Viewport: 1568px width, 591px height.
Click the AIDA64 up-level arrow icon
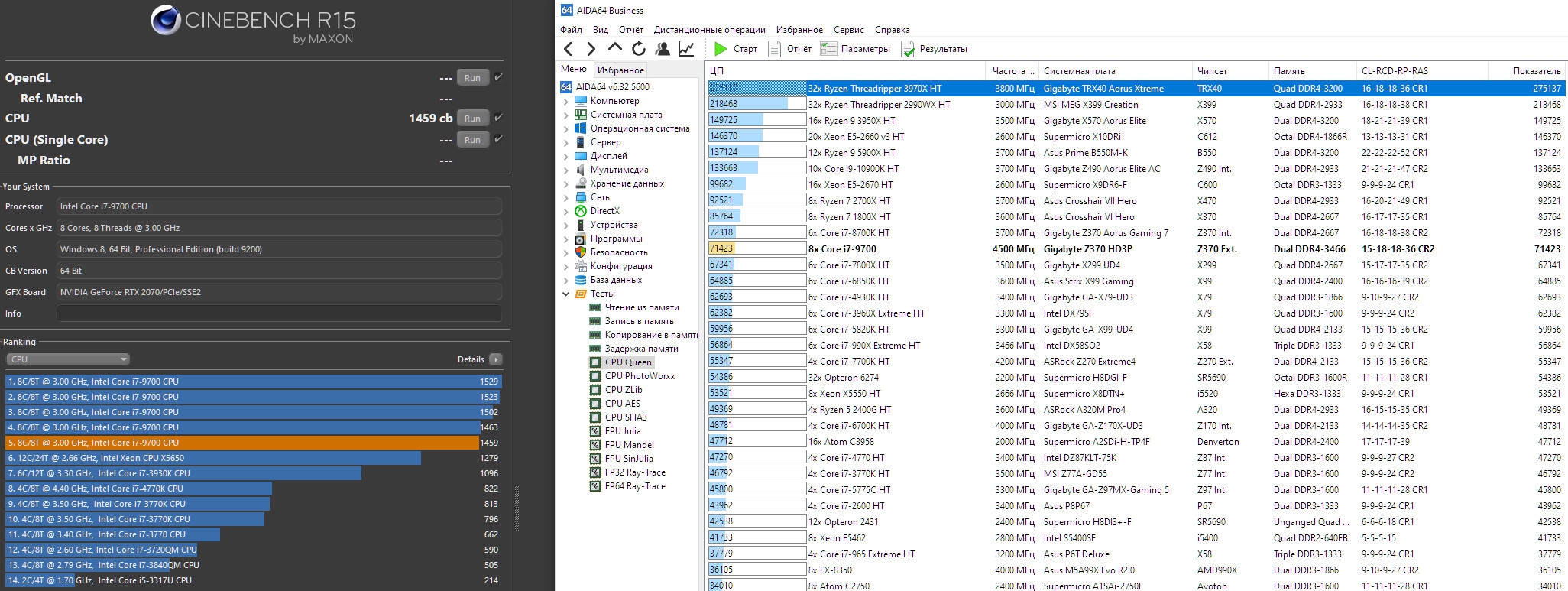[615, 48]
